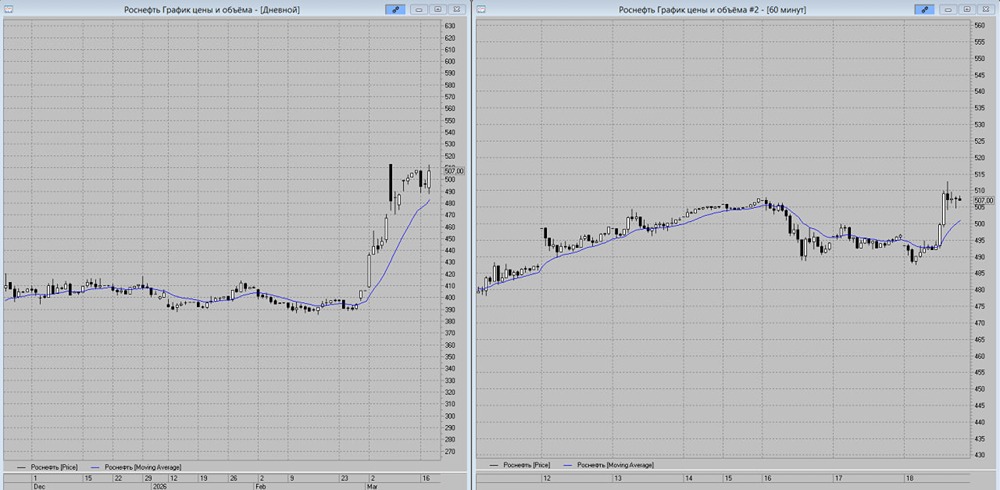Minimize the 60 минут chart window
Viewport: 1000px width, 490px height.
tap(949, 10)
